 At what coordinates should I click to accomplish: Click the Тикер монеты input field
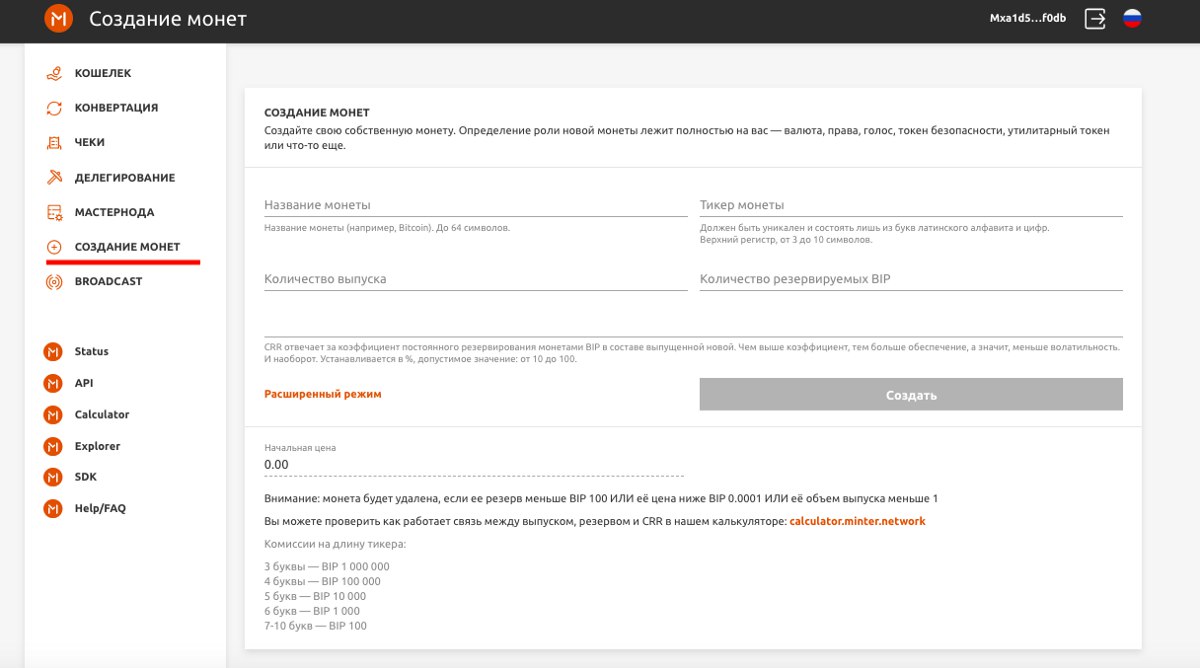coord(910,205)
